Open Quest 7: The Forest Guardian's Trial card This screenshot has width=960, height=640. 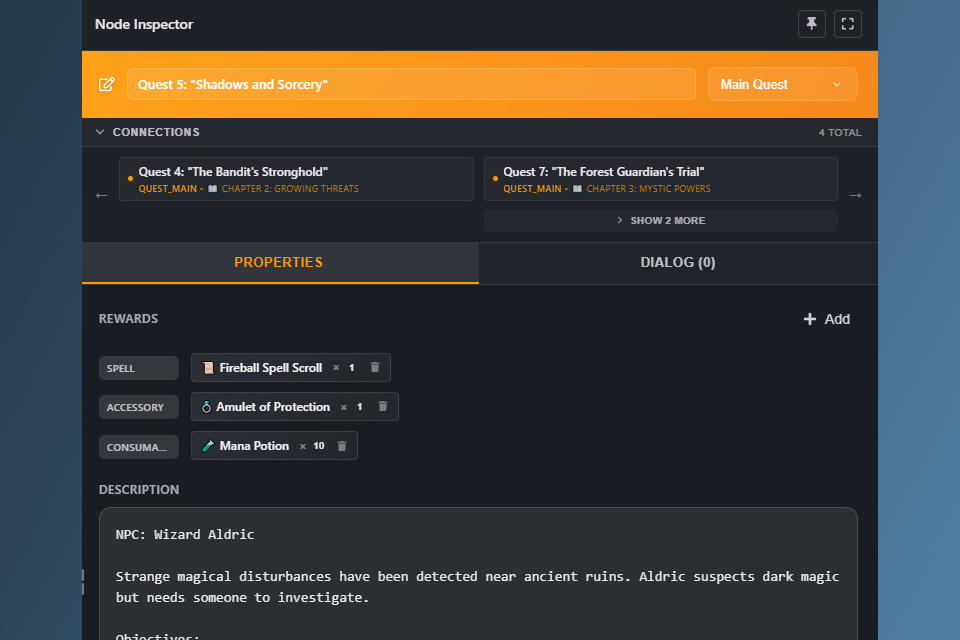tap(660, 178)
